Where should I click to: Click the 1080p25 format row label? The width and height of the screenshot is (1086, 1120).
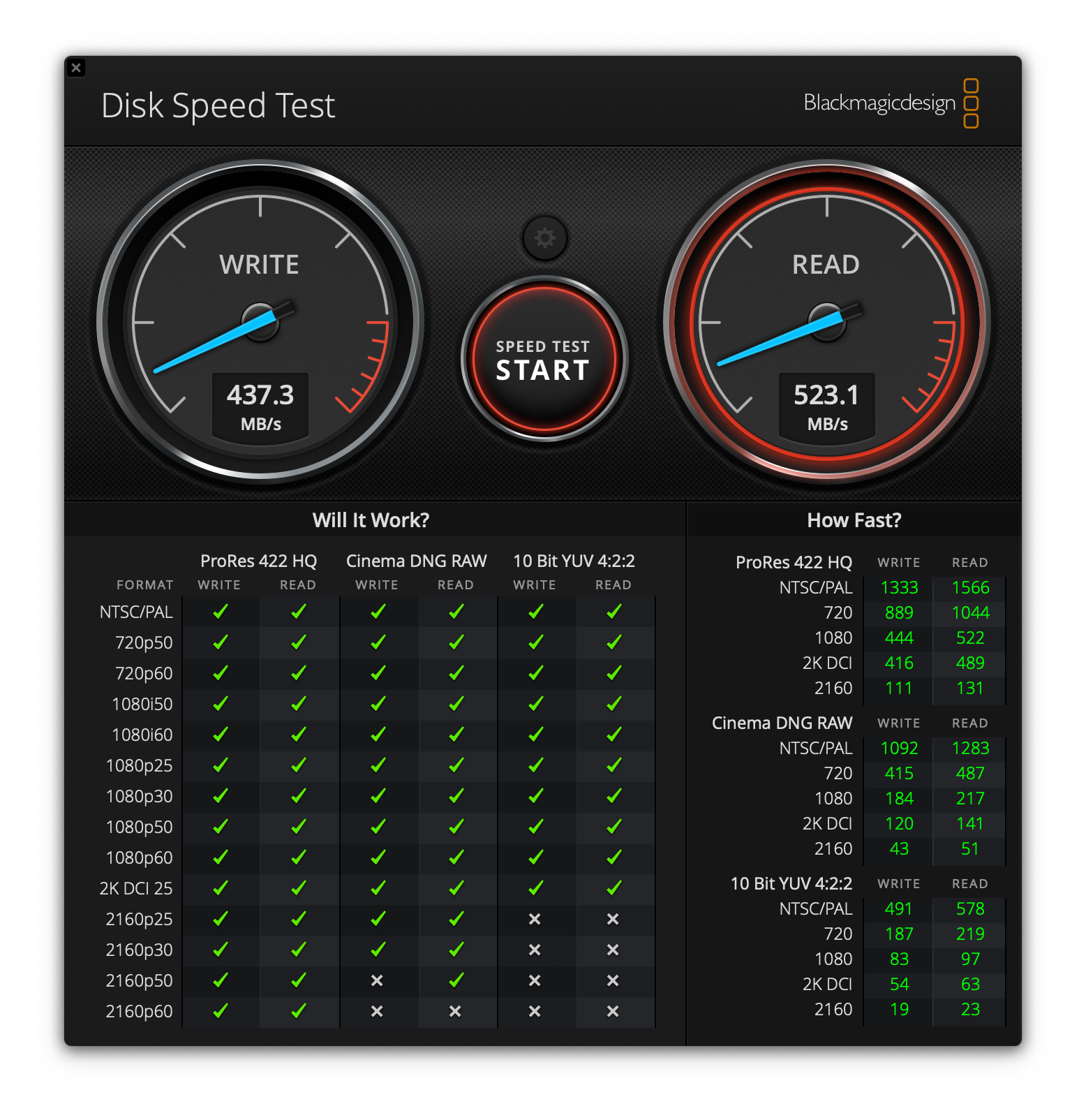tap(140, 766)
